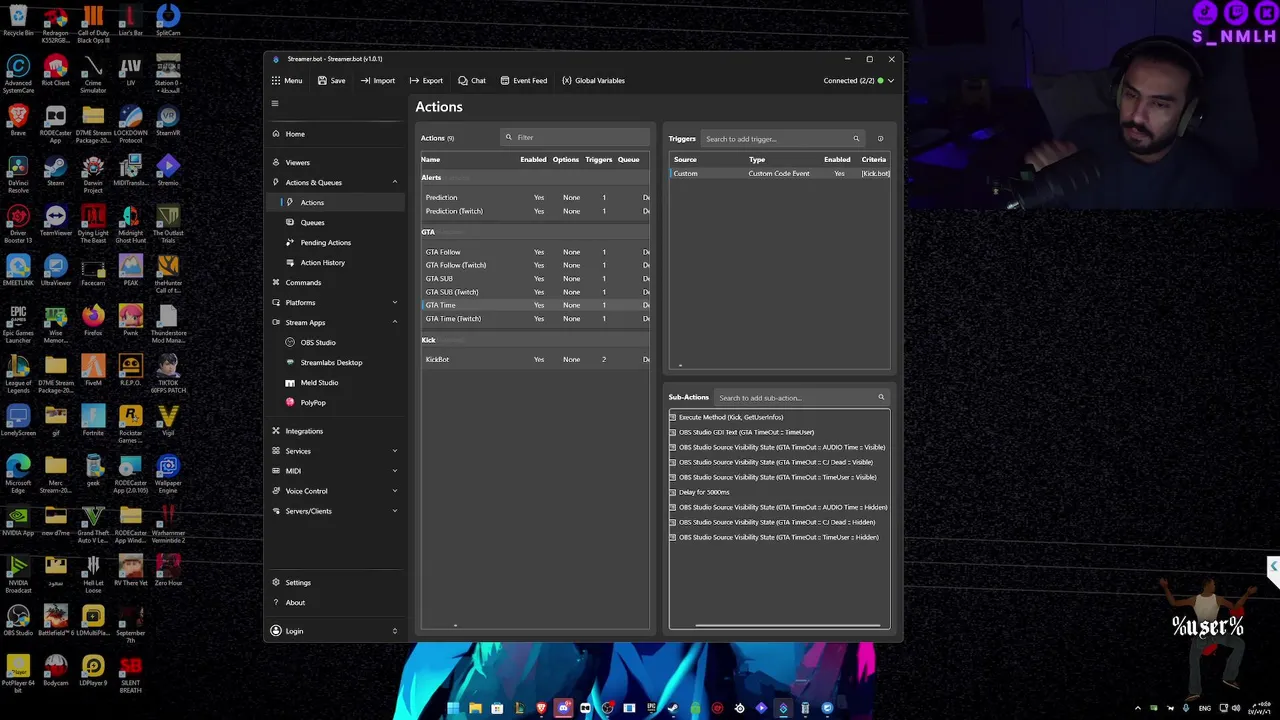
Task: Select the OBS Studio GDI Text sub-action
Action: coord(779,432)
